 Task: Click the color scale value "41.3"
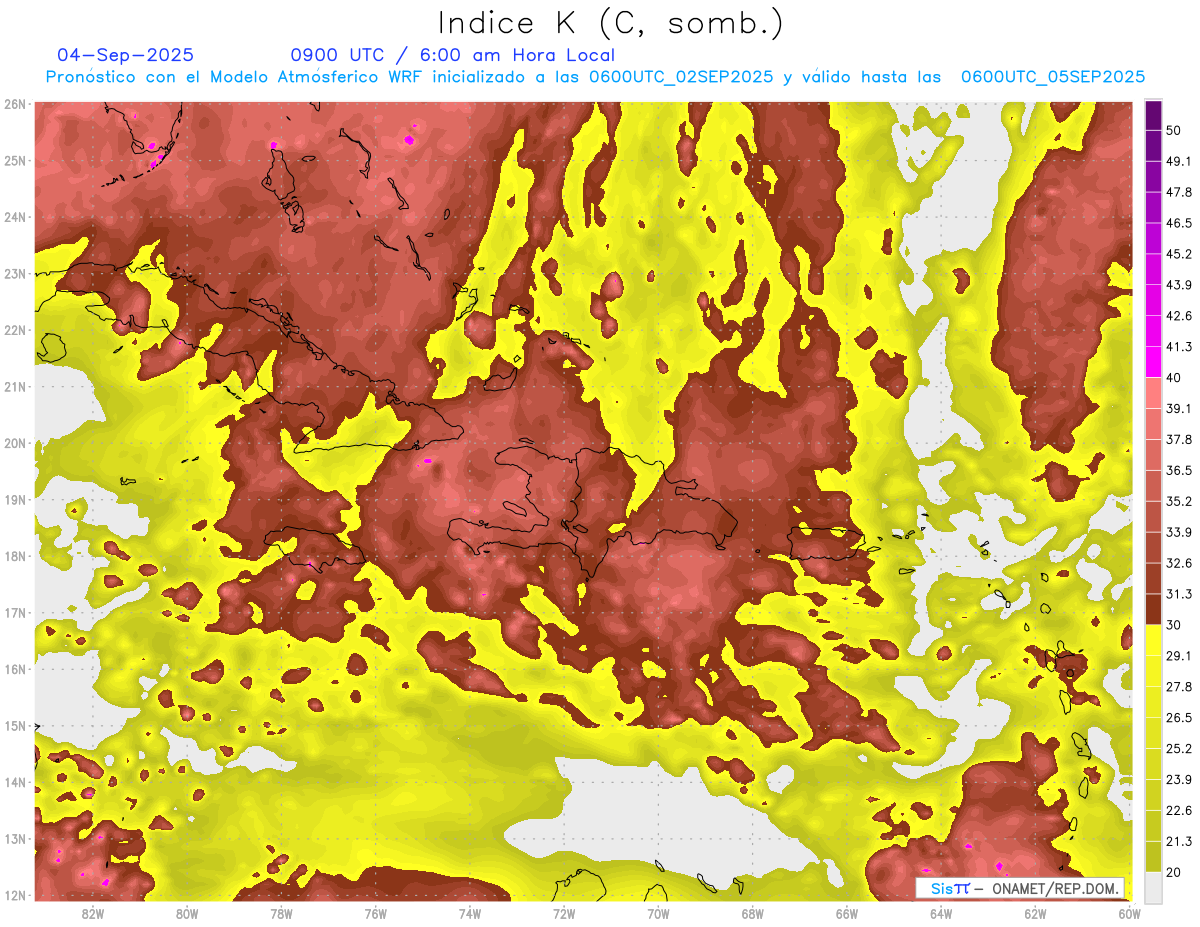tap(1179, 347)
